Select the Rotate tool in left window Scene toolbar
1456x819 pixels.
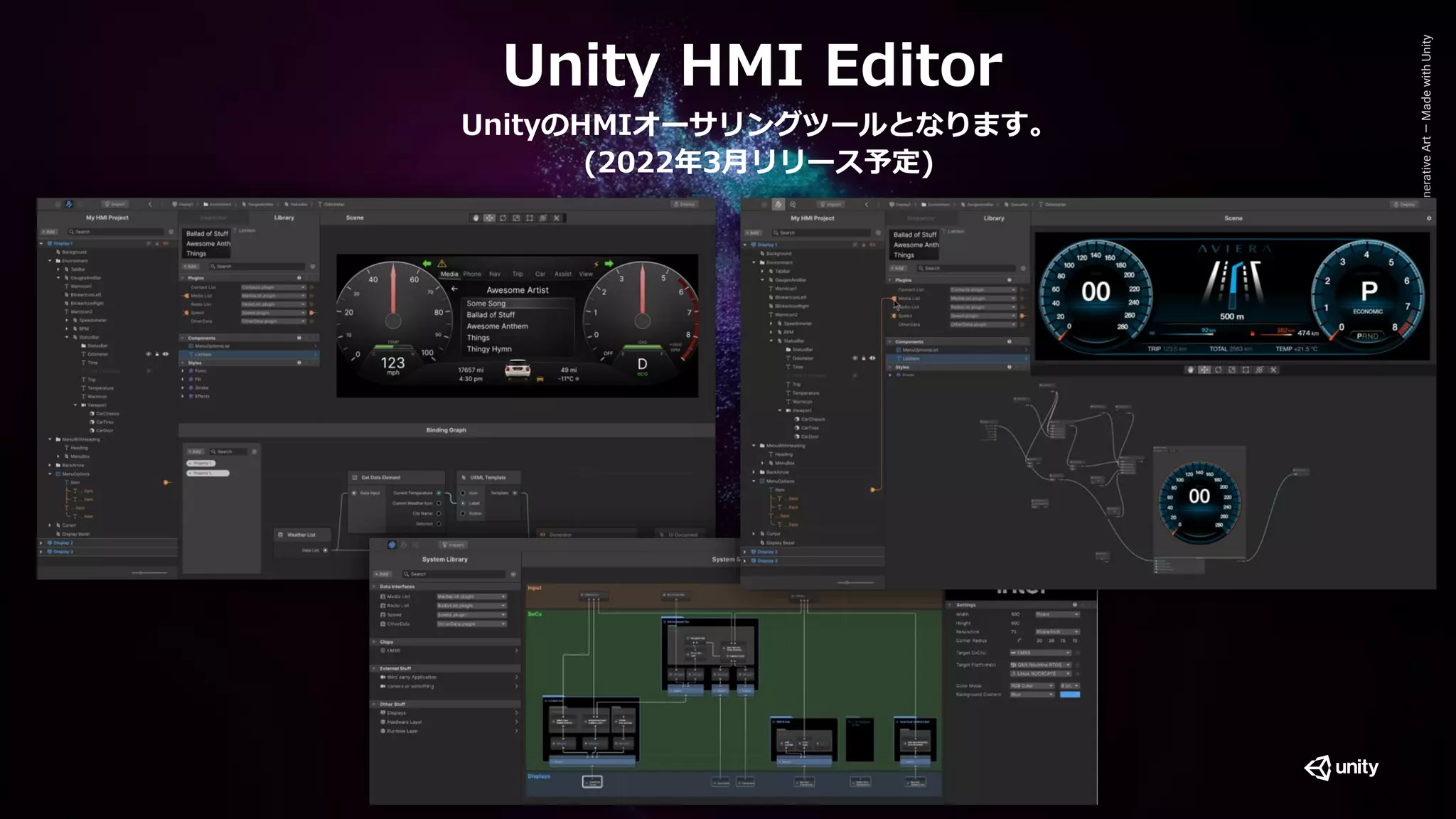503,218
